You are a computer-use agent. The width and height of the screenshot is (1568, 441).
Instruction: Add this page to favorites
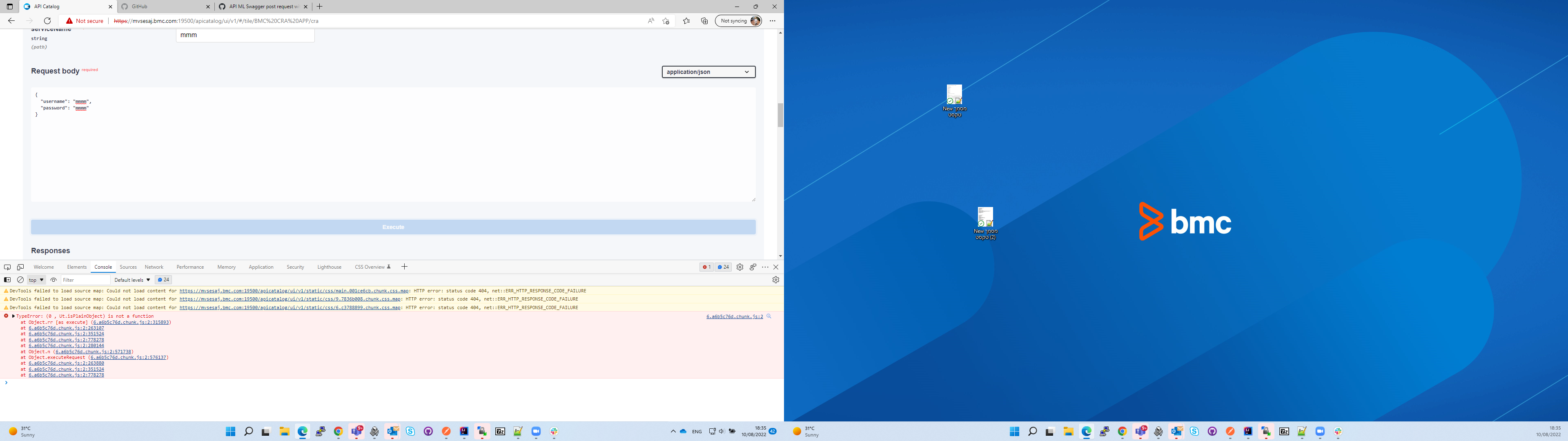point(666,21)
